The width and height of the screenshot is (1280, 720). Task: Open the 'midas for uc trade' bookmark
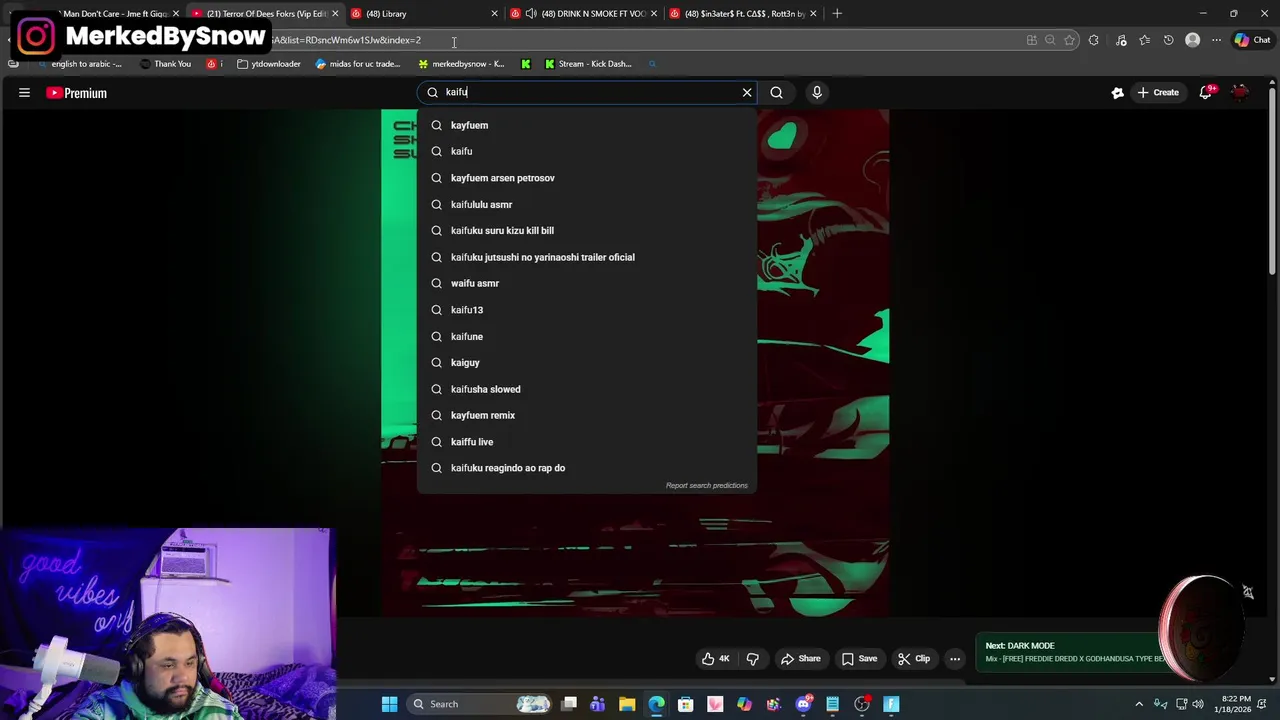pos(357,64)
